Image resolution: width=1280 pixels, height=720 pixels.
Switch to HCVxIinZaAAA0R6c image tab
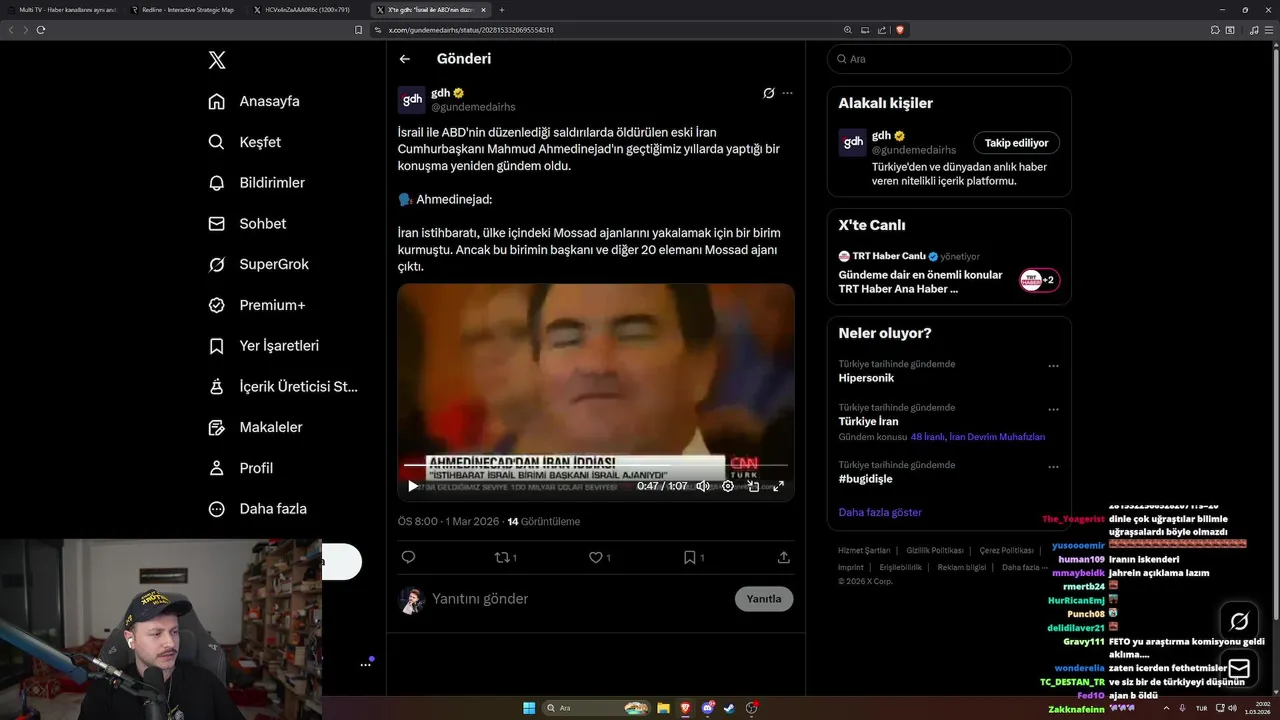[x=306, y=9]
